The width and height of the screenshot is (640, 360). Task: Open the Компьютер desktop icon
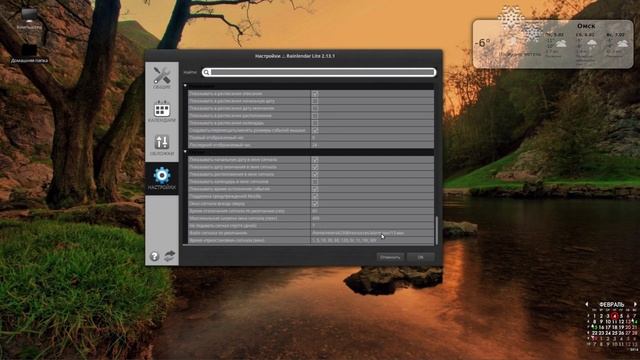tap(29, 19)
